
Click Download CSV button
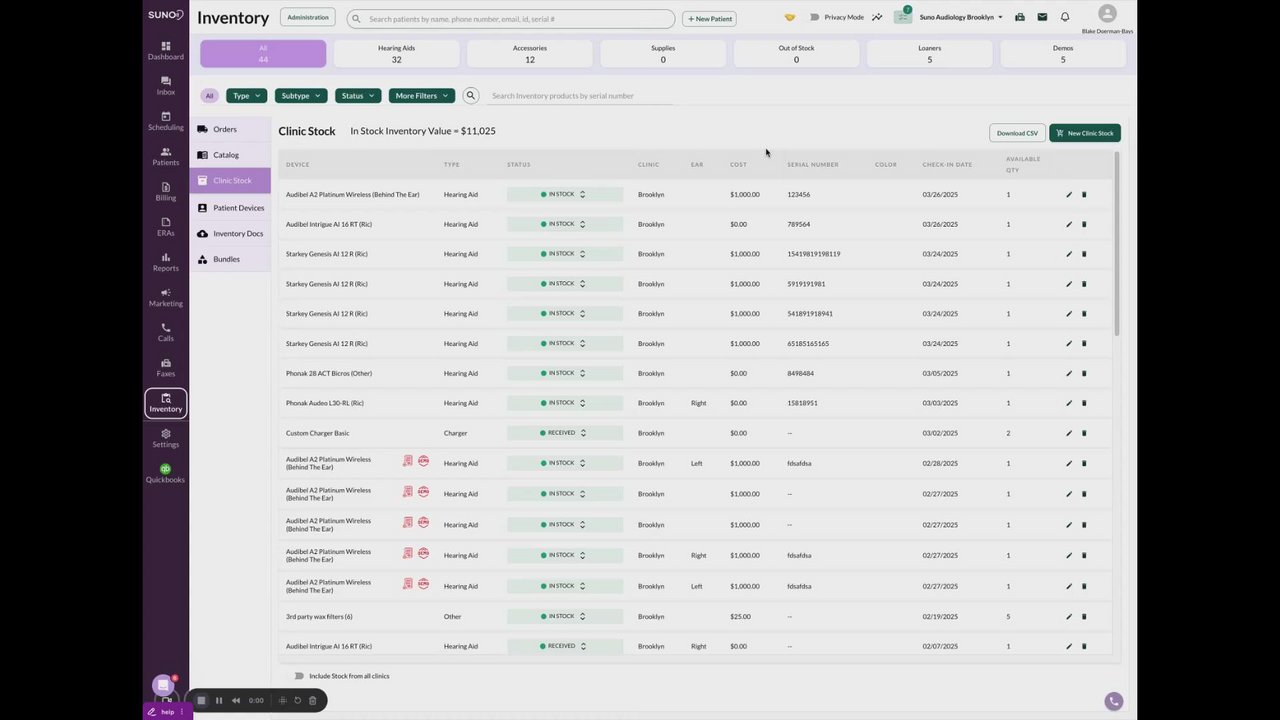pos(1017,133)
